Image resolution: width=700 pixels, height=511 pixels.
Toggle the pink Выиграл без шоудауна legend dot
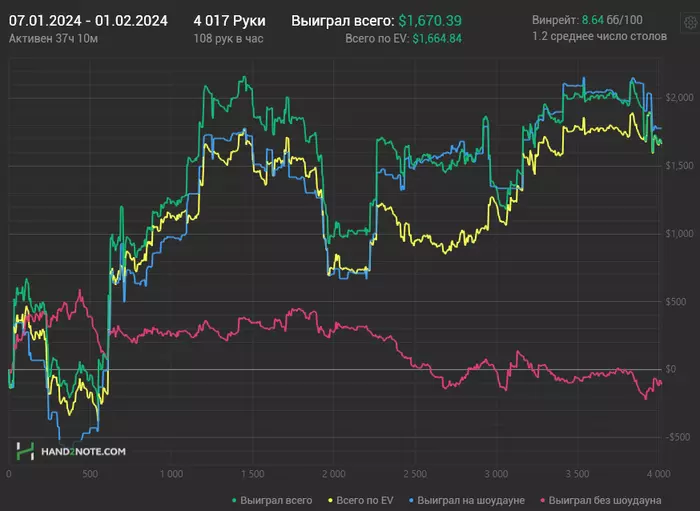tap(543, 501)
